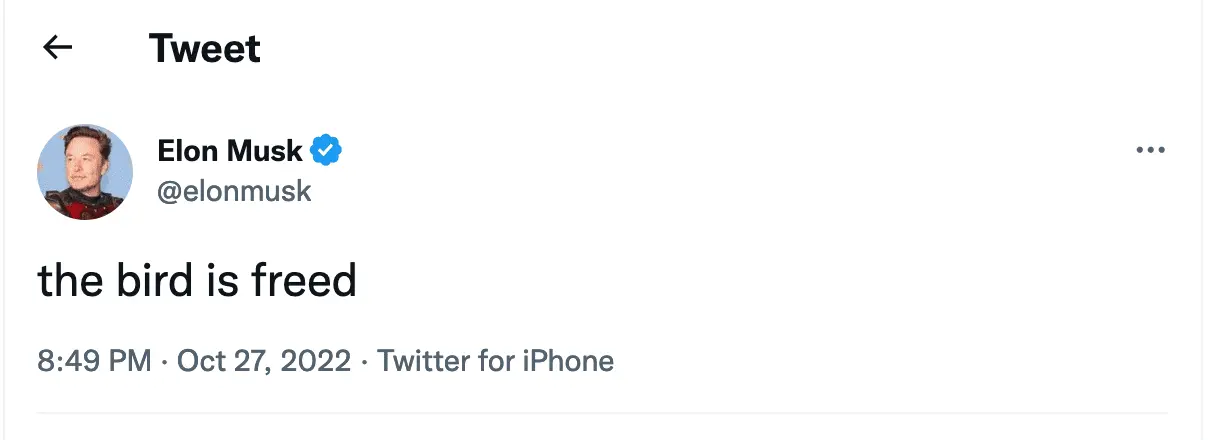Click the first word "the" in the tweet
This screenshot has width=1226, height=440.
[x=68, y=281]
